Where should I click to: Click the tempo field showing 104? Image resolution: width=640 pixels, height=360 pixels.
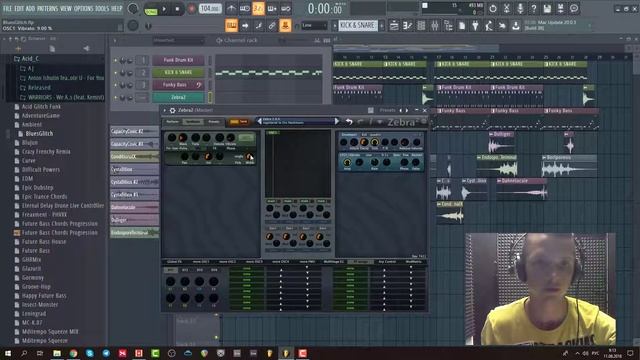click(210, 9)
